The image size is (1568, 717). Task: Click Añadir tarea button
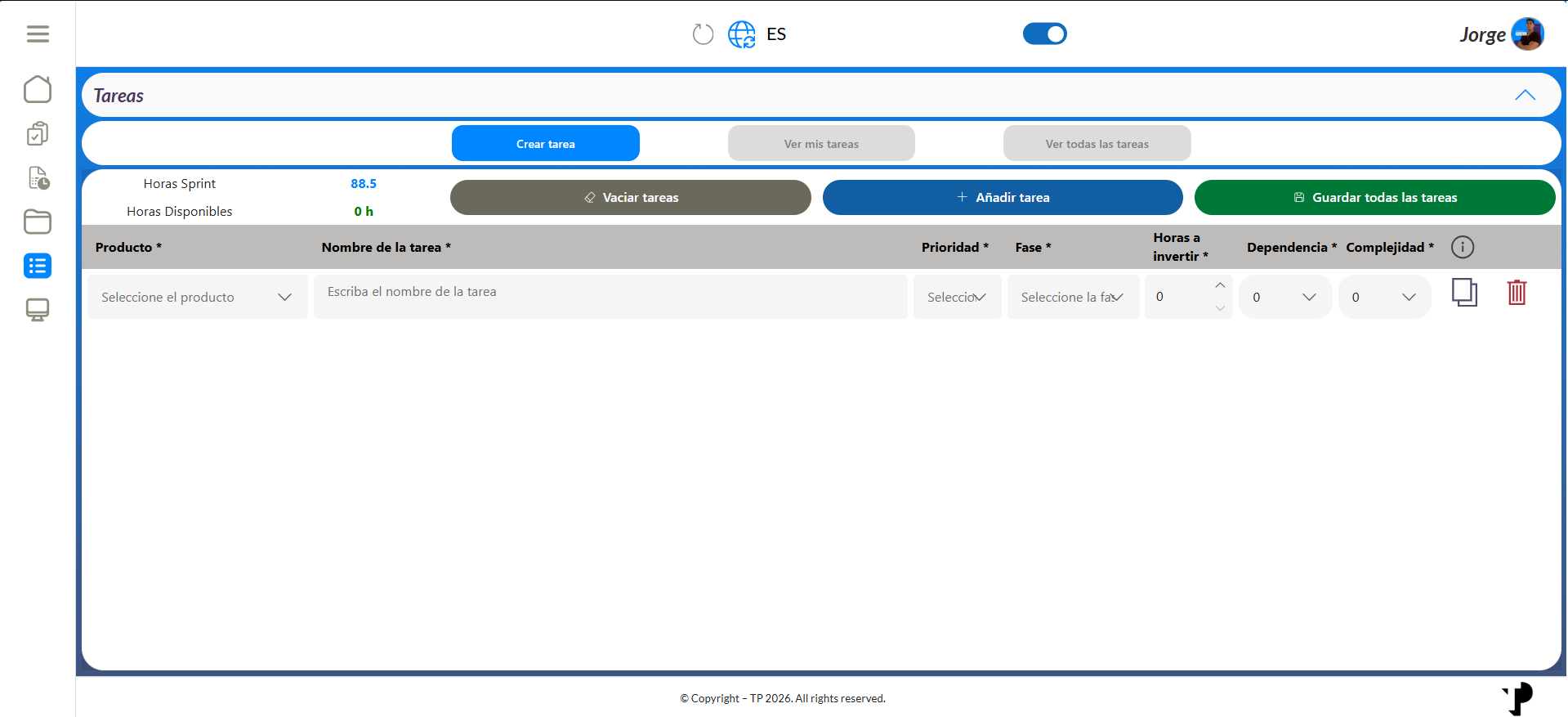pos(1003,198)
